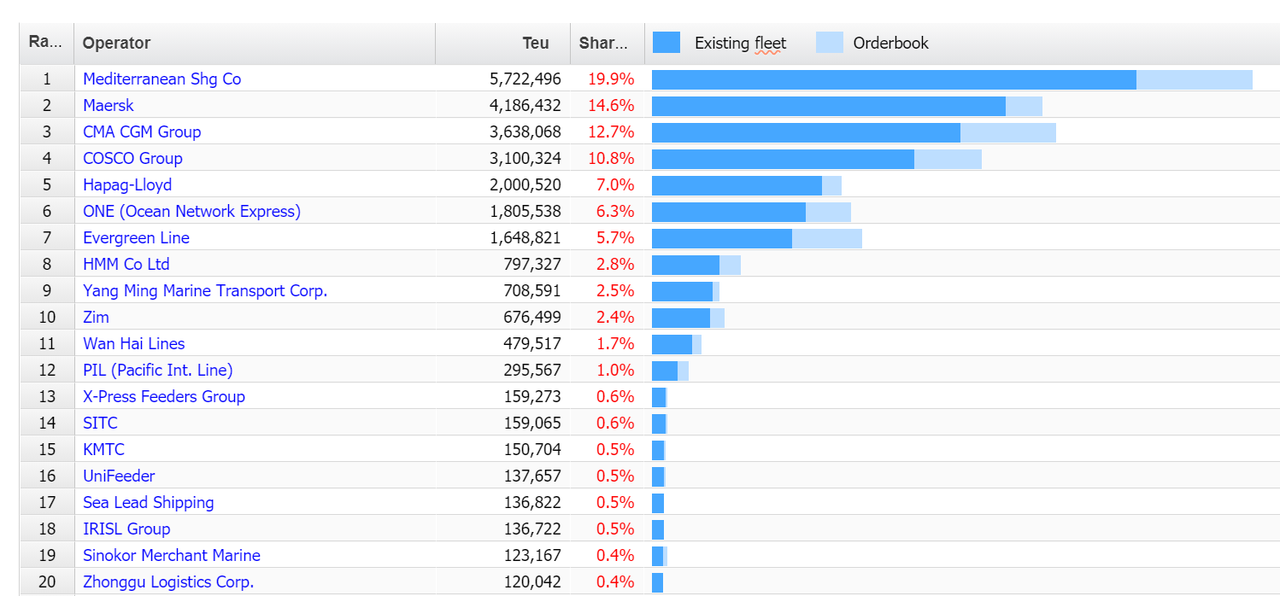Screen dimensions: 1280x596
Task: Open the COSCO Group operator page
Action: tap(133, 158)
